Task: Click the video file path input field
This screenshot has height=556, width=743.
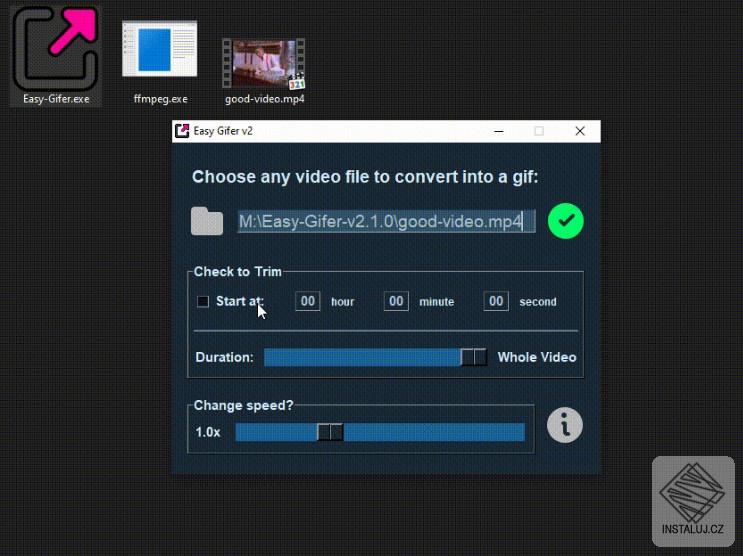Action: [386, 221]
